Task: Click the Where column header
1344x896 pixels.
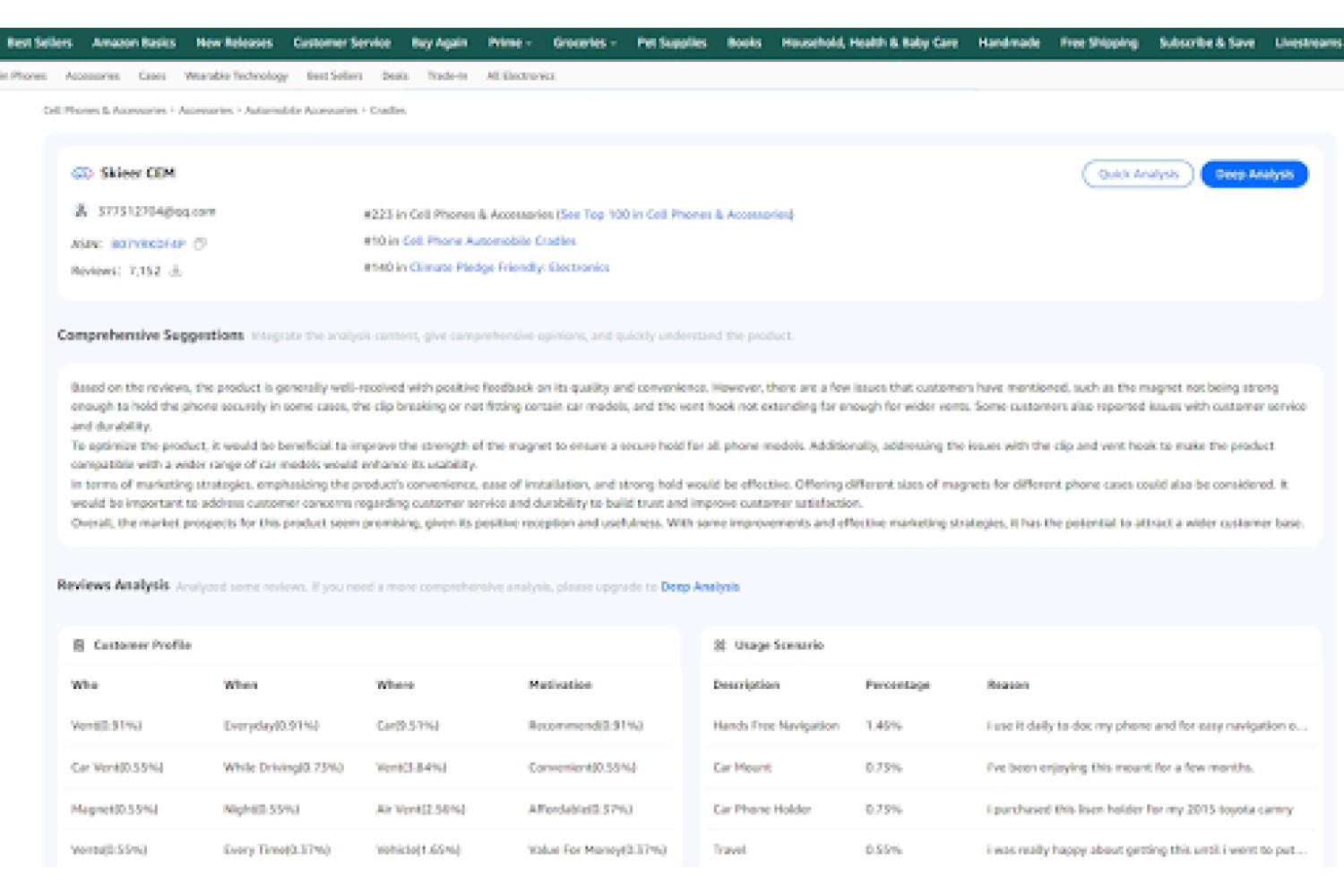Action: [x=395, y=685]
